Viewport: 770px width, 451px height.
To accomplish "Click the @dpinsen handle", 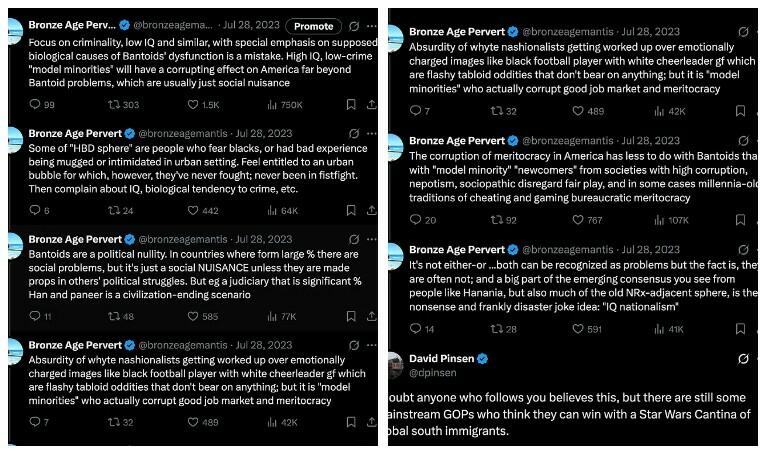I will (432, 373).
